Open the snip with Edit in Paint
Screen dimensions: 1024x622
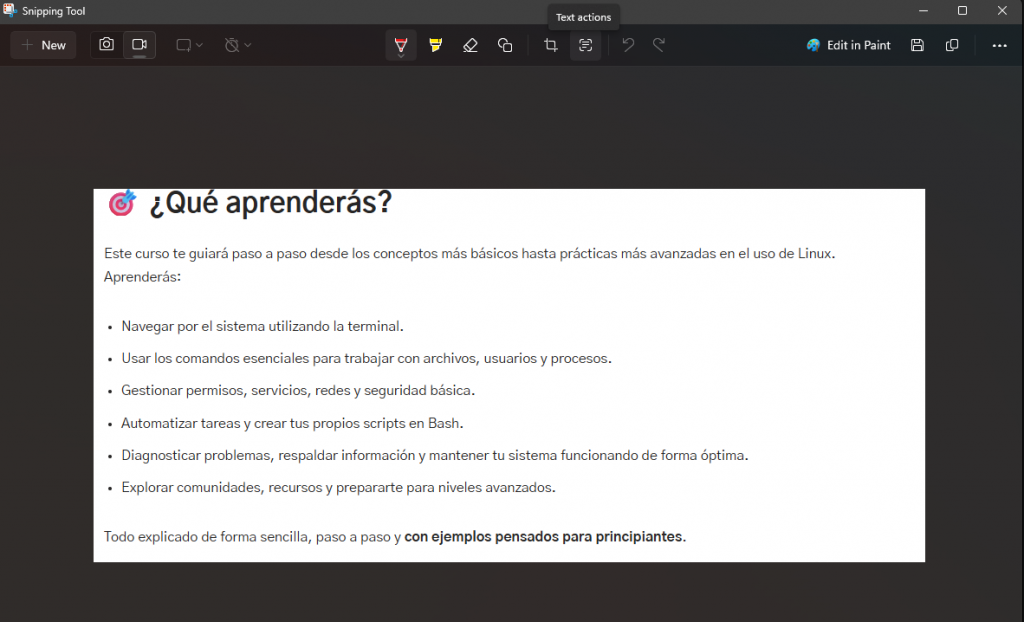848,45
